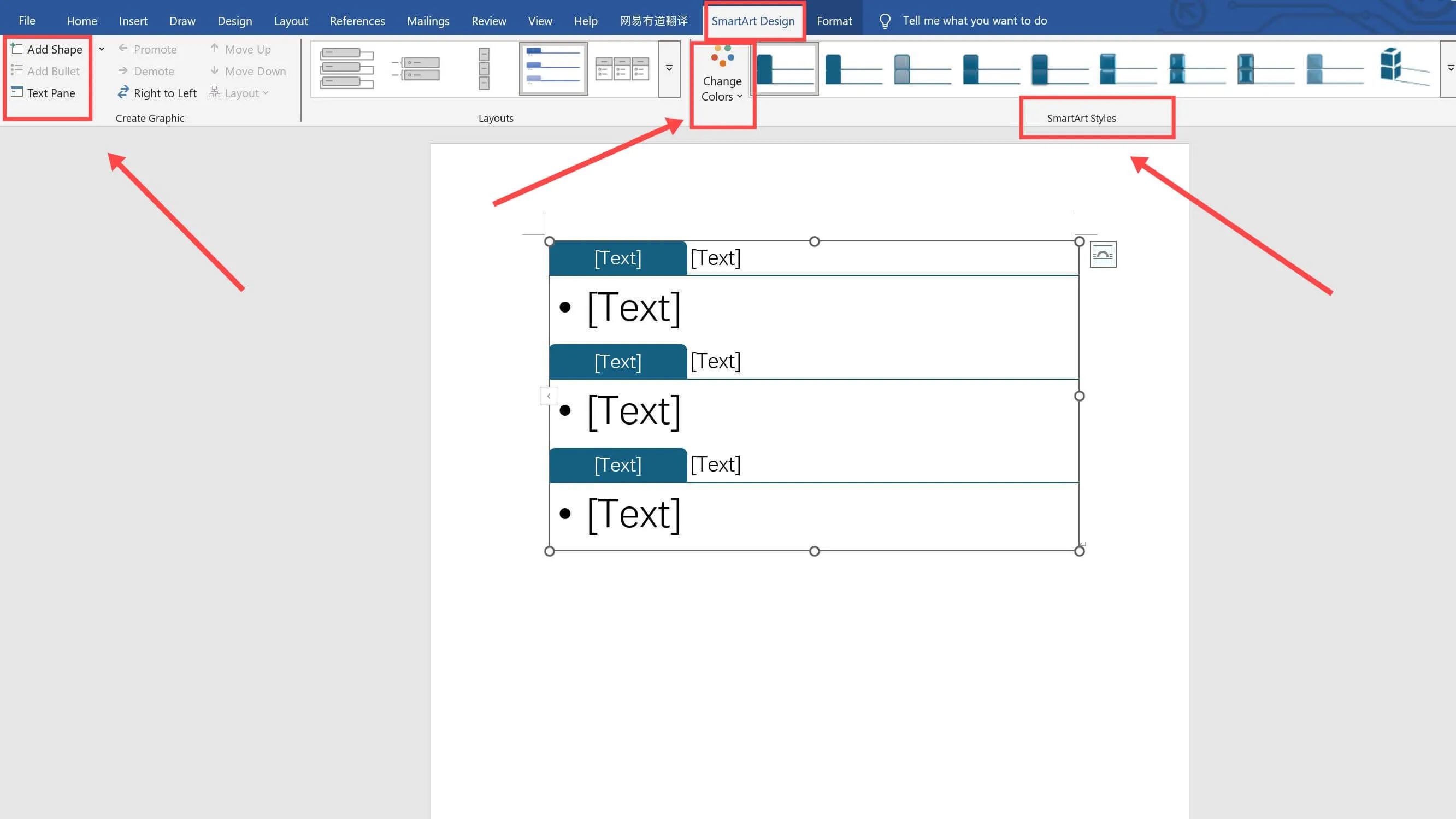This screenshot has width=1456, height=819.
Task: Click the first large bullet [Text] placeholder
Action: (633, 308)
